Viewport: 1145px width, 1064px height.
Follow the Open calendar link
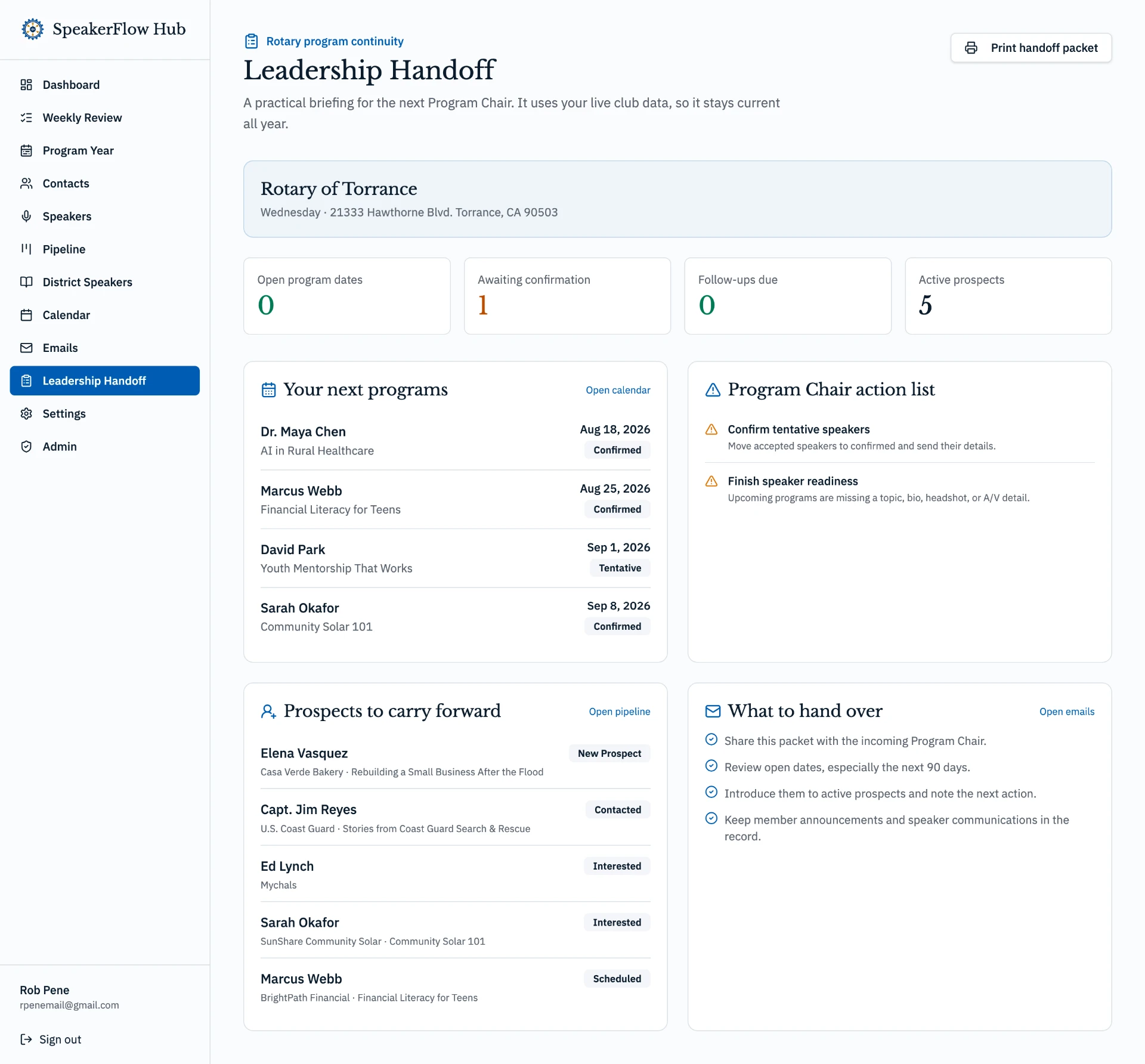(618, 390)
